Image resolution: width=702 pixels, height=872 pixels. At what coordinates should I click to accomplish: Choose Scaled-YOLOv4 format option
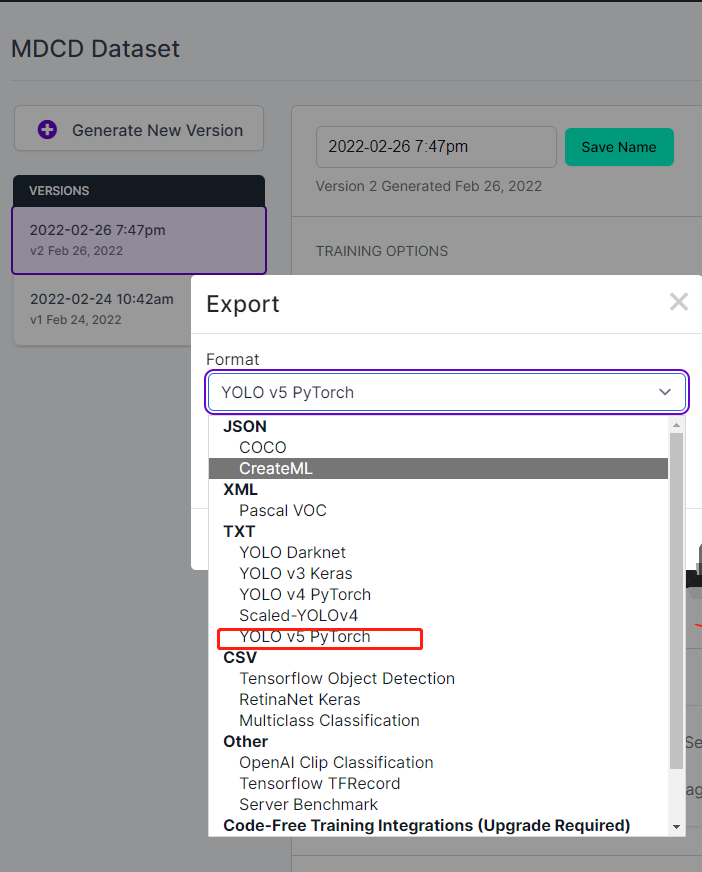click(x=438, y=616)
